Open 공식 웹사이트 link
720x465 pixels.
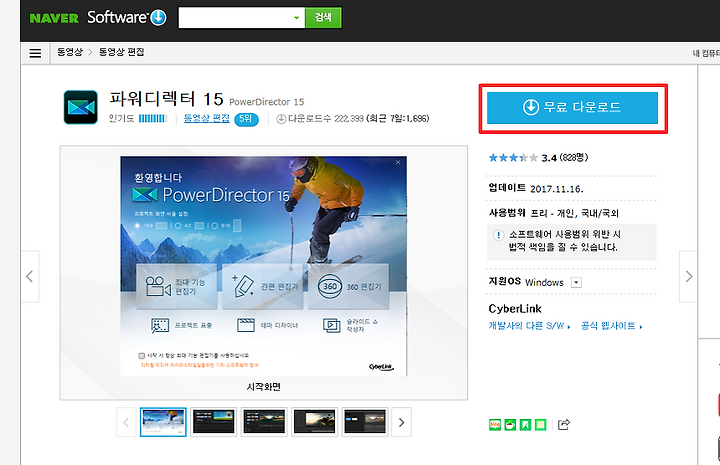point(612,326)
